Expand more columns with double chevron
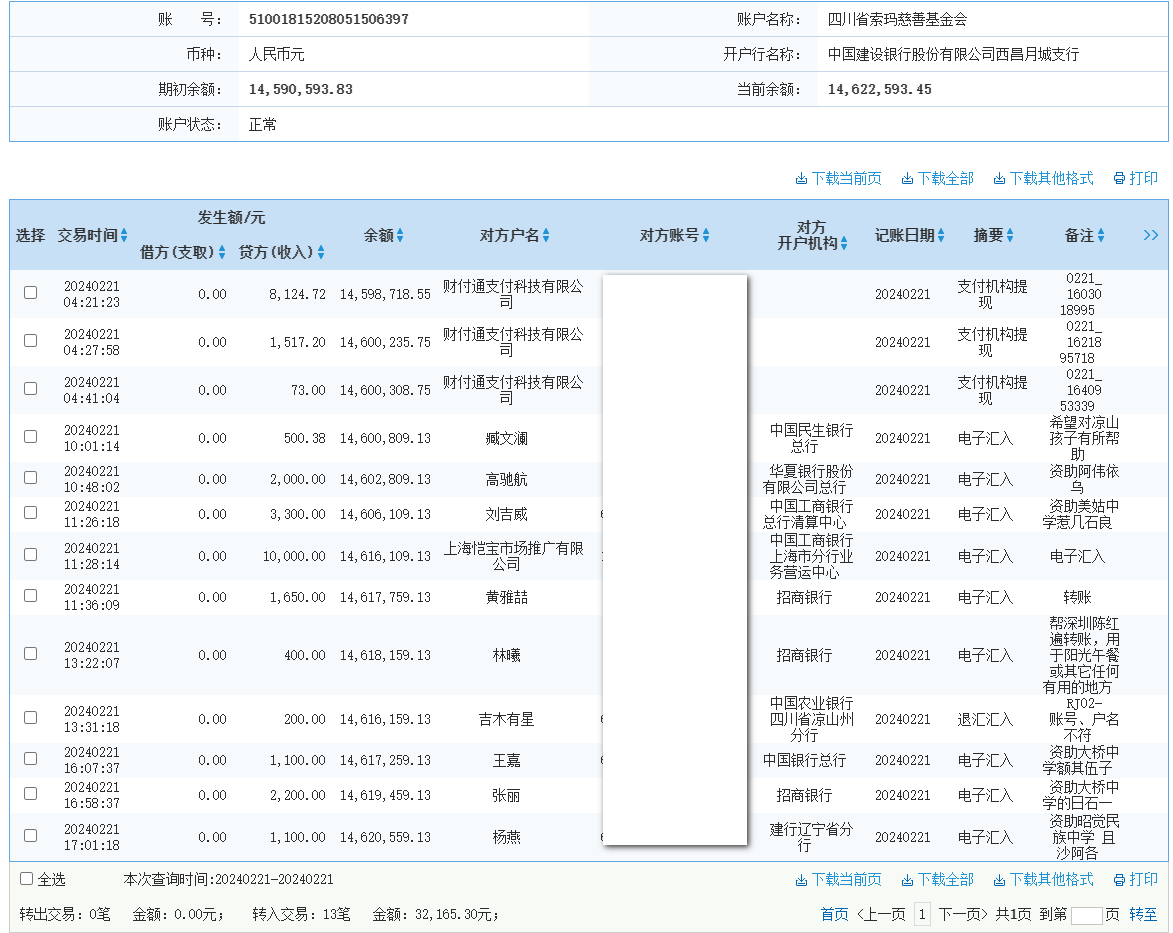1173x933 pixels. (x=1151, y=236)
